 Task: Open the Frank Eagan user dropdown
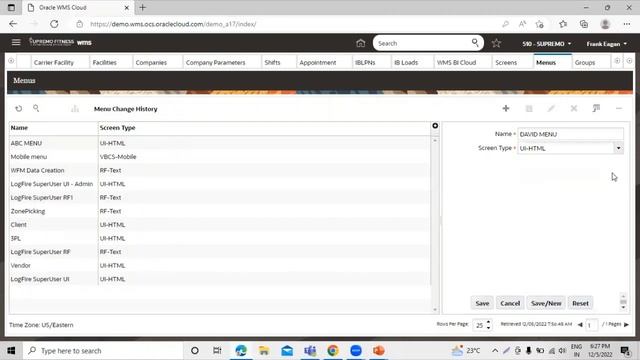tap(607, 44)
